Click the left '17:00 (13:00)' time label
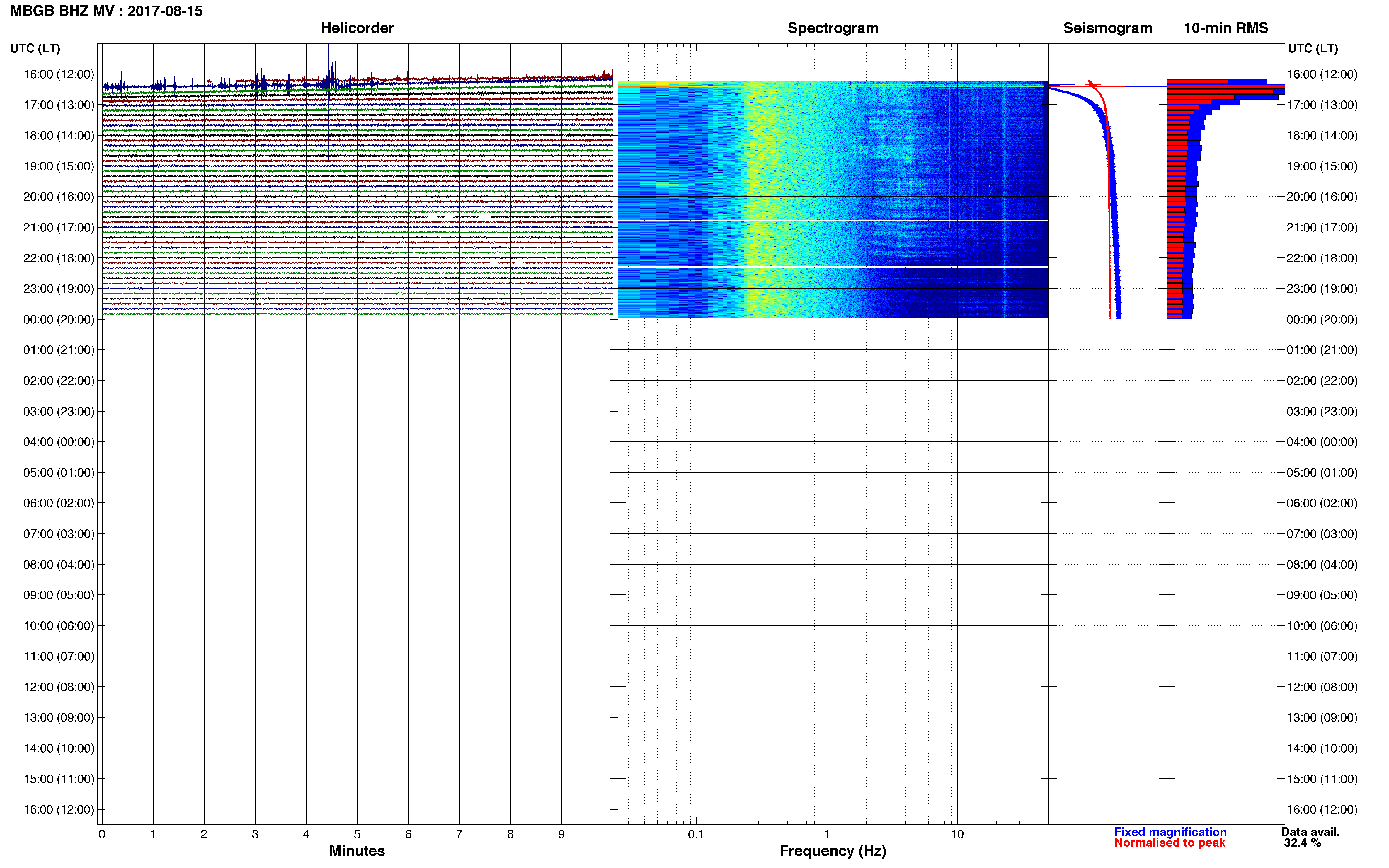1389x868 pixels. pyautogui.click(x=59, y=105)
